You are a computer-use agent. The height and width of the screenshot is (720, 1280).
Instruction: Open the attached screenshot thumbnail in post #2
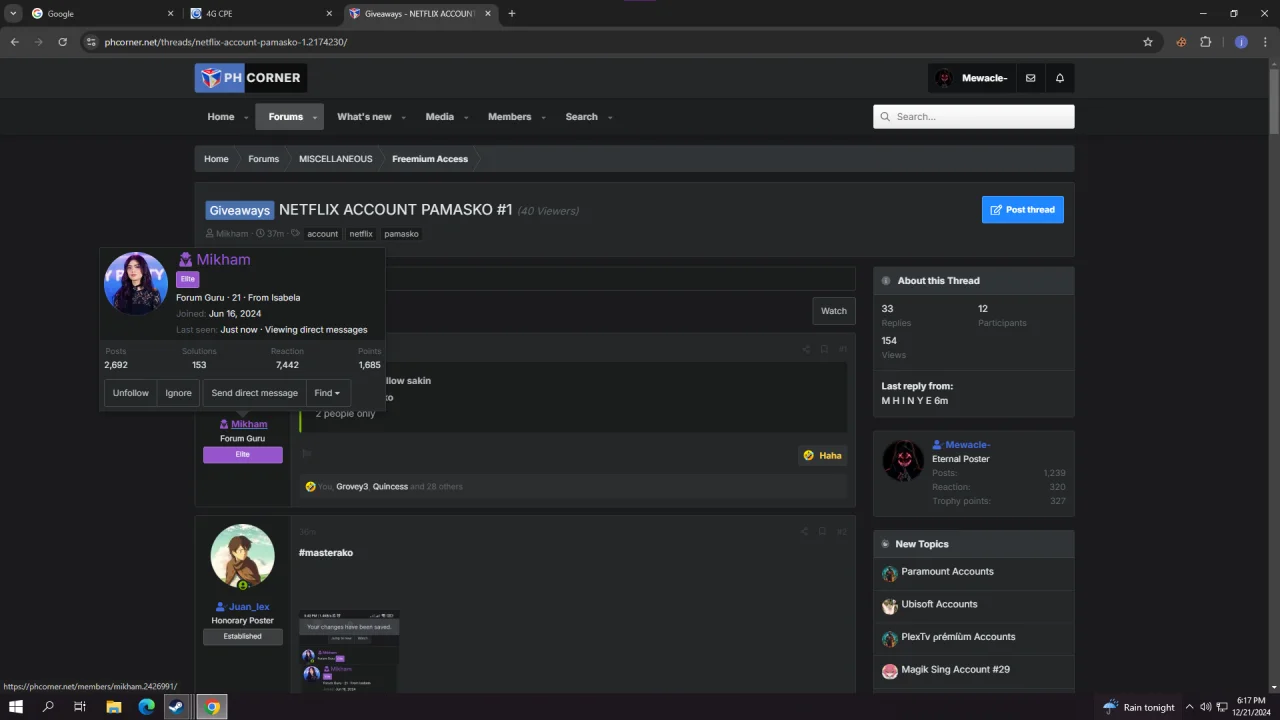tap(349, 650)
